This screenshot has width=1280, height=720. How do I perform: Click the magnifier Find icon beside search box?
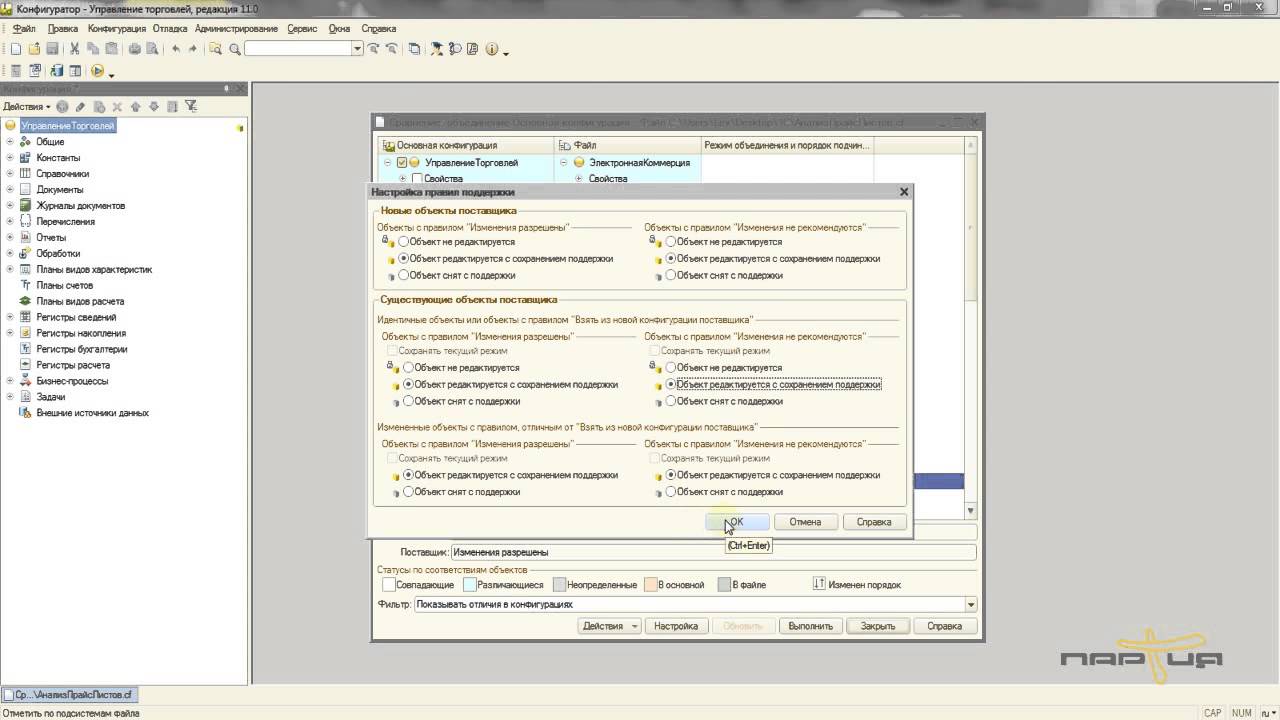pyautogui.click(x=235, y=48)
